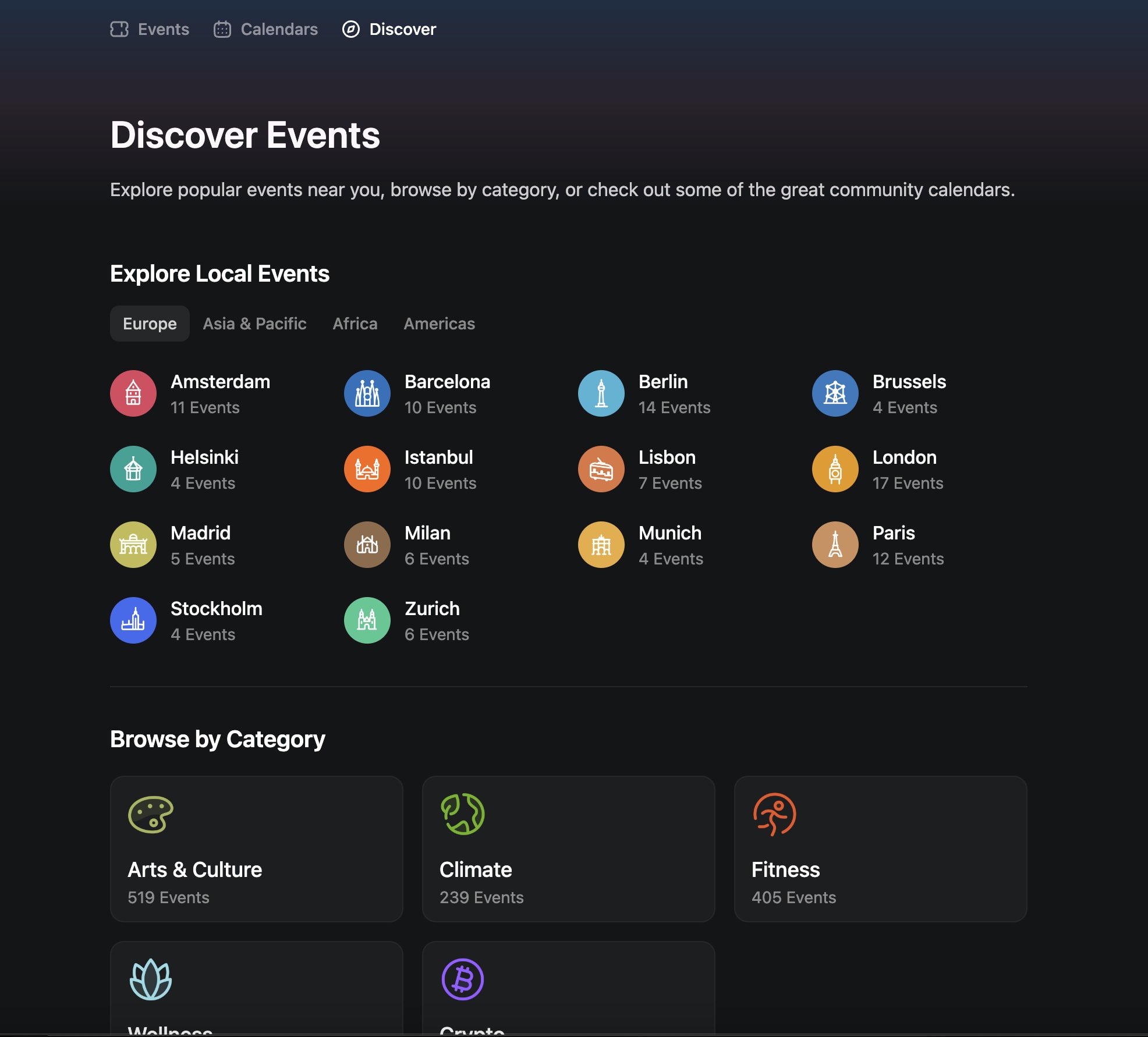Open the Fitness category card

[881, 849]
